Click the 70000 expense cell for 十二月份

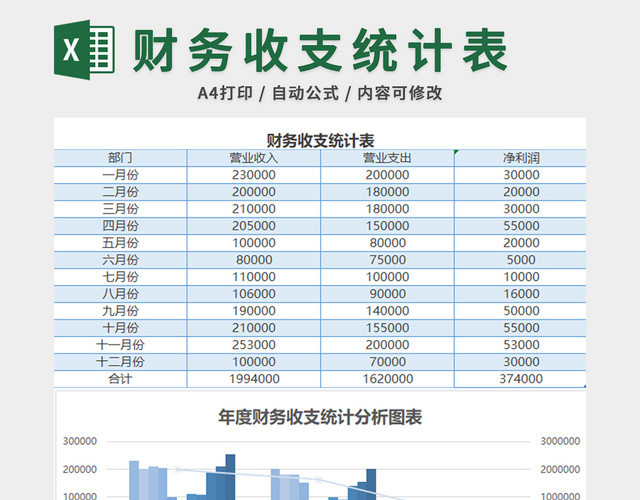[x=387, y=362]
